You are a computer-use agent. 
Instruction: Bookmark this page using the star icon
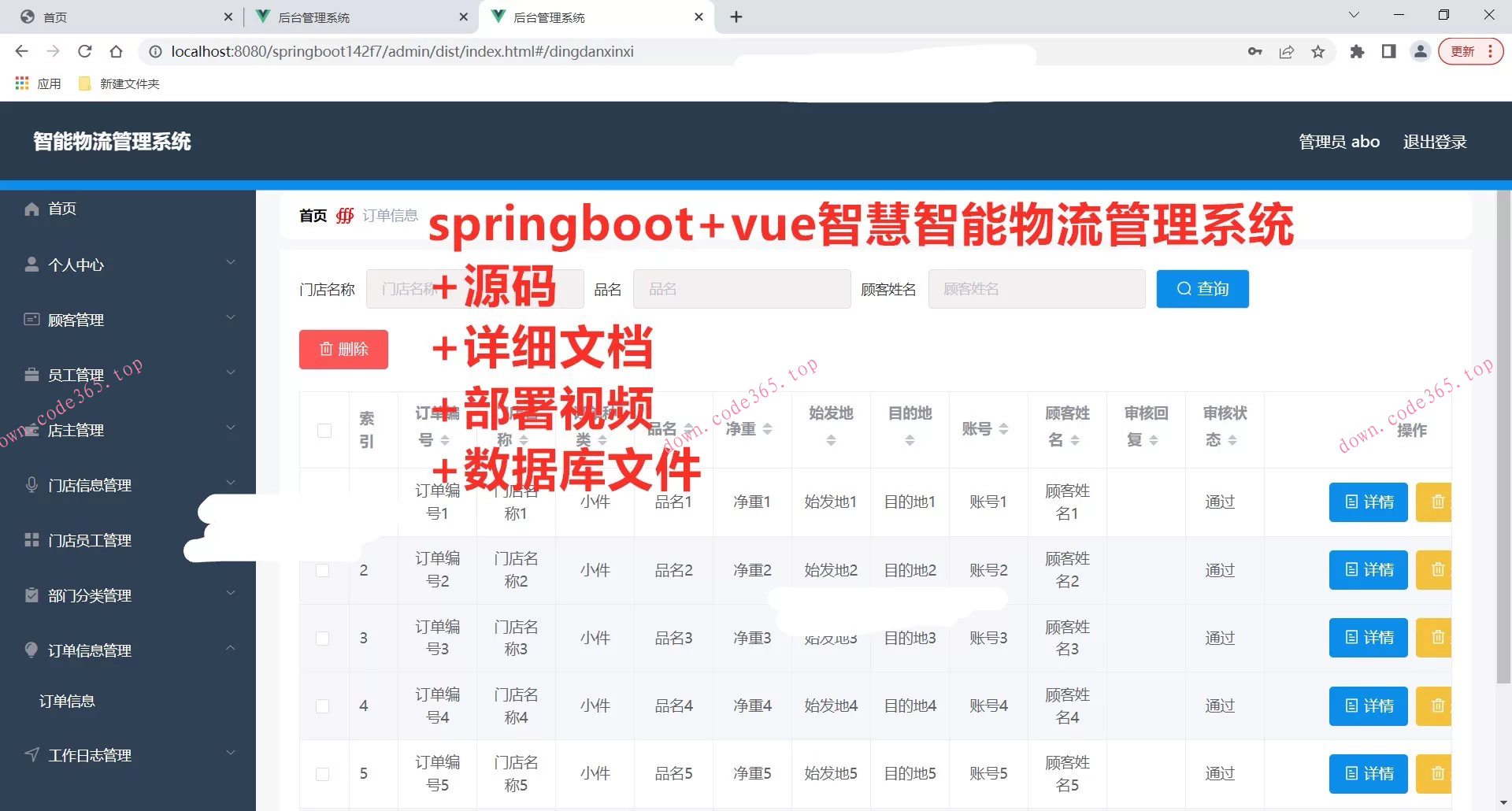click(x=1317, y=52)
